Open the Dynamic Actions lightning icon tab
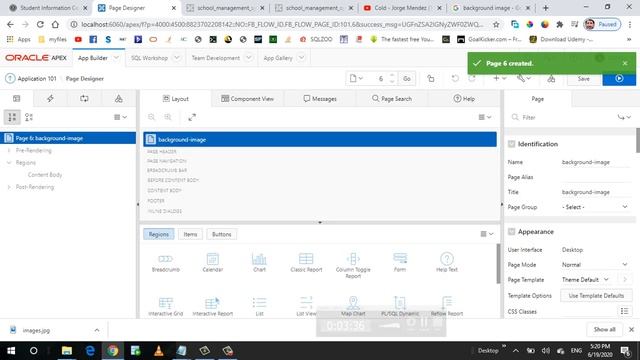 coord(50,98)
